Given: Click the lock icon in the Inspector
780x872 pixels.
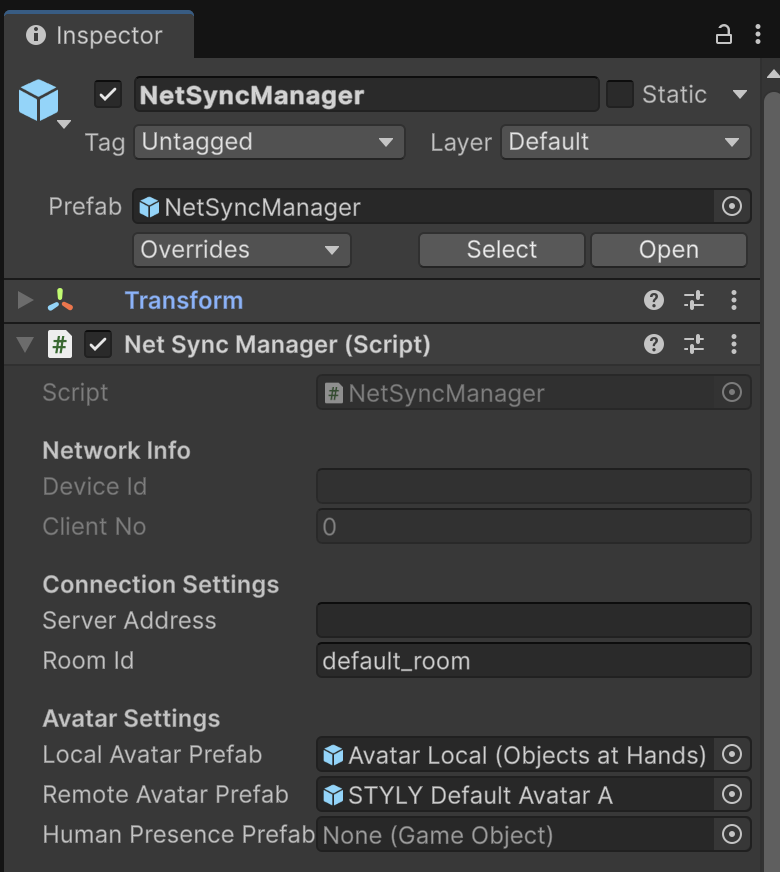Looking at the screenshot, I should tap(723, 34).
